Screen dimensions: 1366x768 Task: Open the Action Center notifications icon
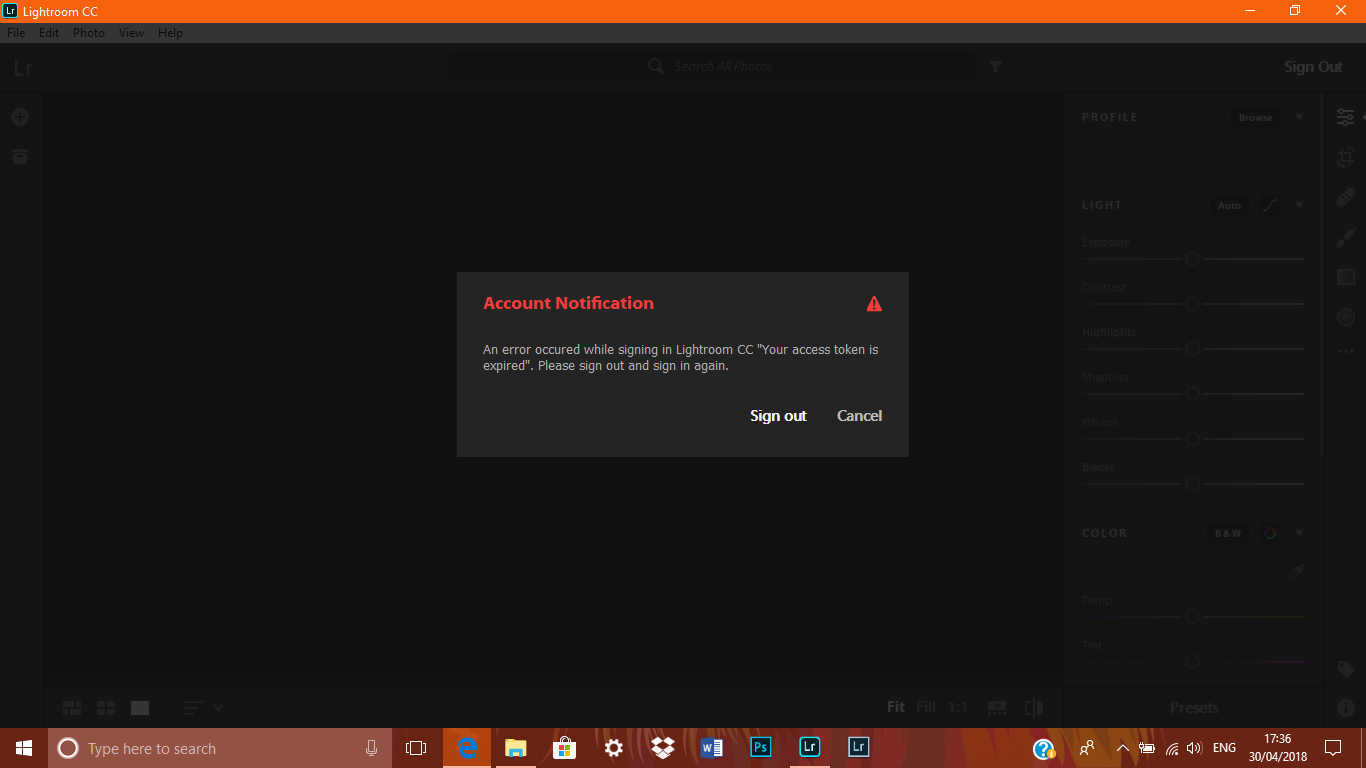pos(1332,748)
